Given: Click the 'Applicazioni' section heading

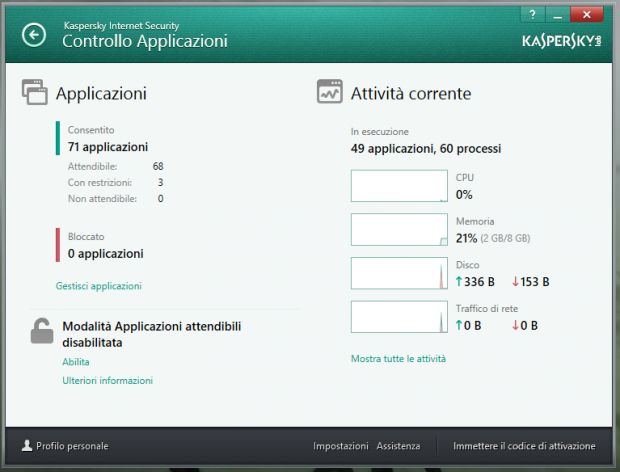Looking at the screenshot, I should coord(101,93).
